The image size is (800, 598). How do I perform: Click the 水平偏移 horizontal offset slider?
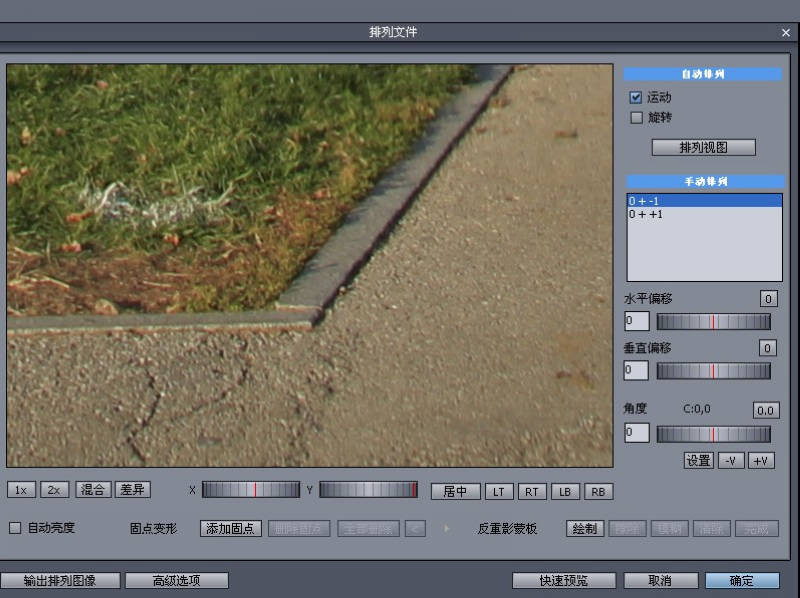coord(713,322)
